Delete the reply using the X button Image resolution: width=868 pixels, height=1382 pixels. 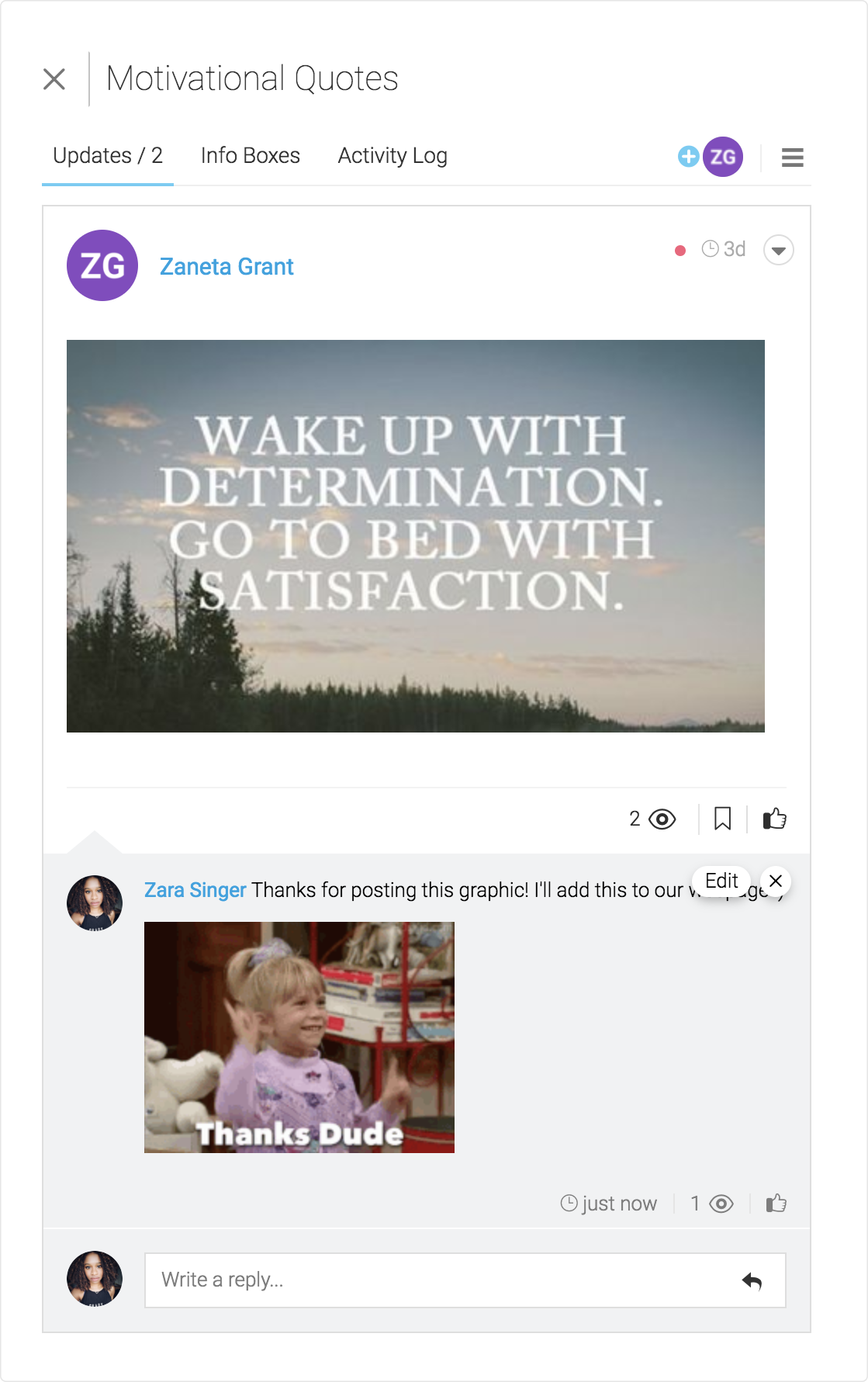click(776, 881)
